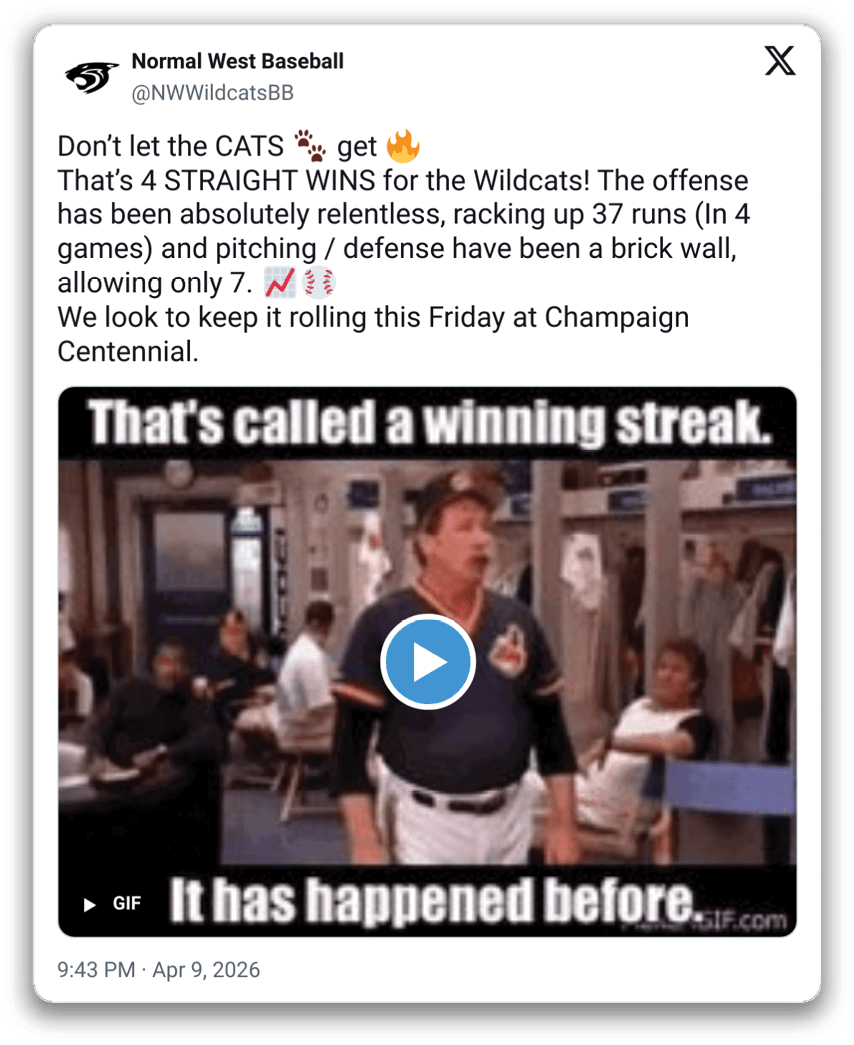Click the X logo icon
The image size is (854, 1045).
click(779, 61)
